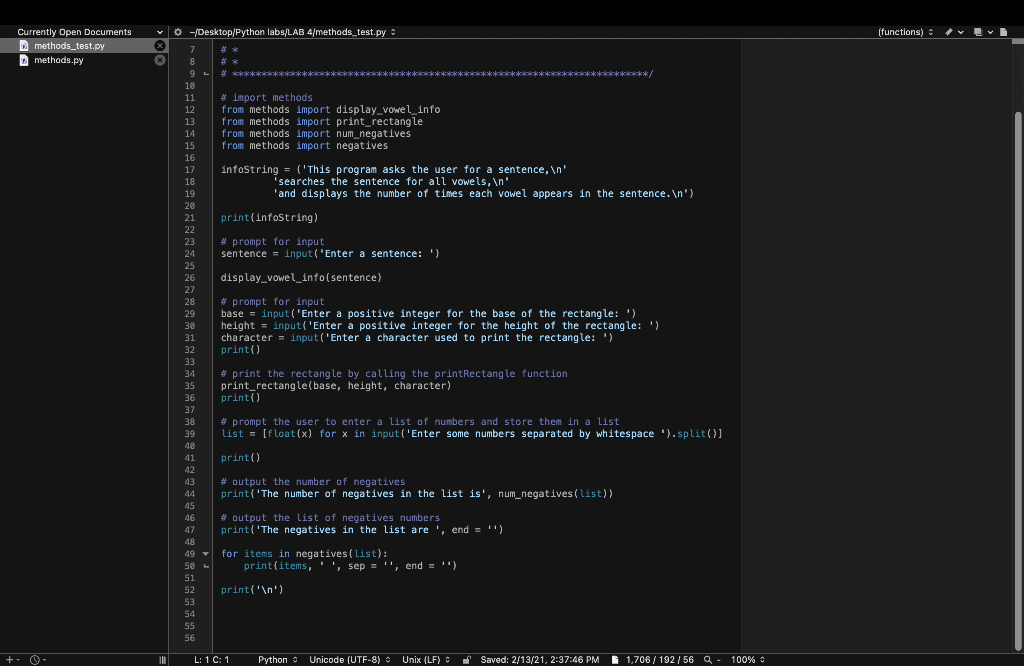The image size is (1024, 666).
Task: Open the Unix (LF) line ending menu
Action: (x=424, y=659)
